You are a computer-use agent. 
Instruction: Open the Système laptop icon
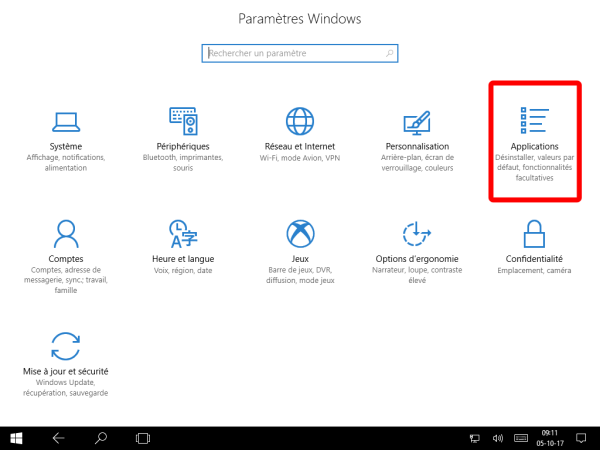[66, 122]
